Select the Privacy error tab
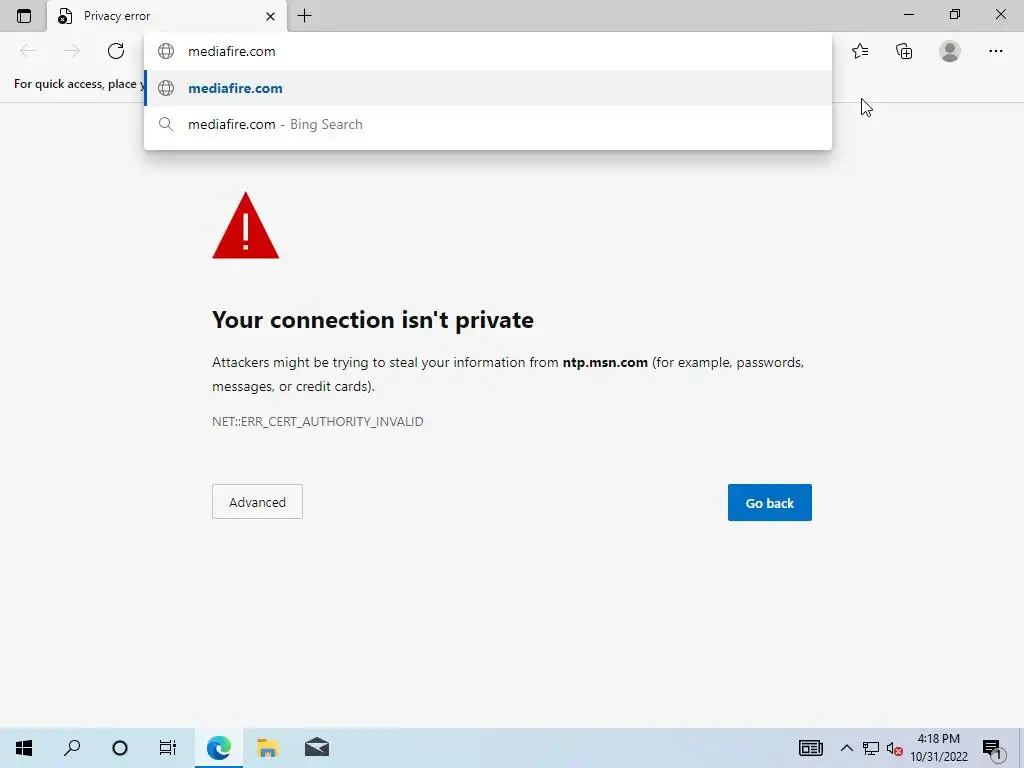Screen dimensions: 1024x768 (x=167, y=16)
